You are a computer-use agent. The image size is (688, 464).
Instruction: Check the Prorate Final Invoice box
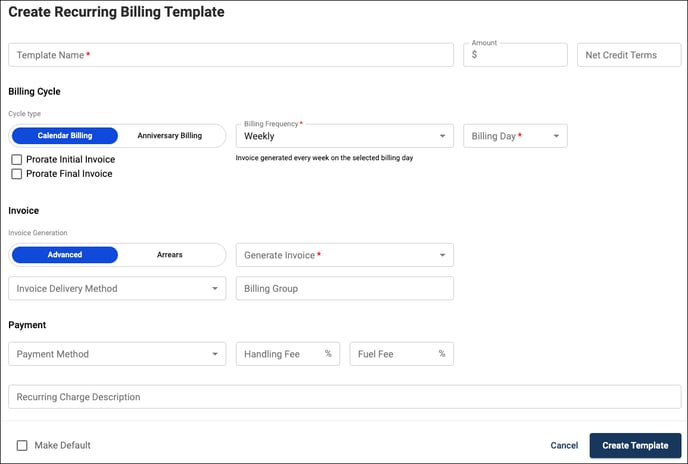(17, 174)
